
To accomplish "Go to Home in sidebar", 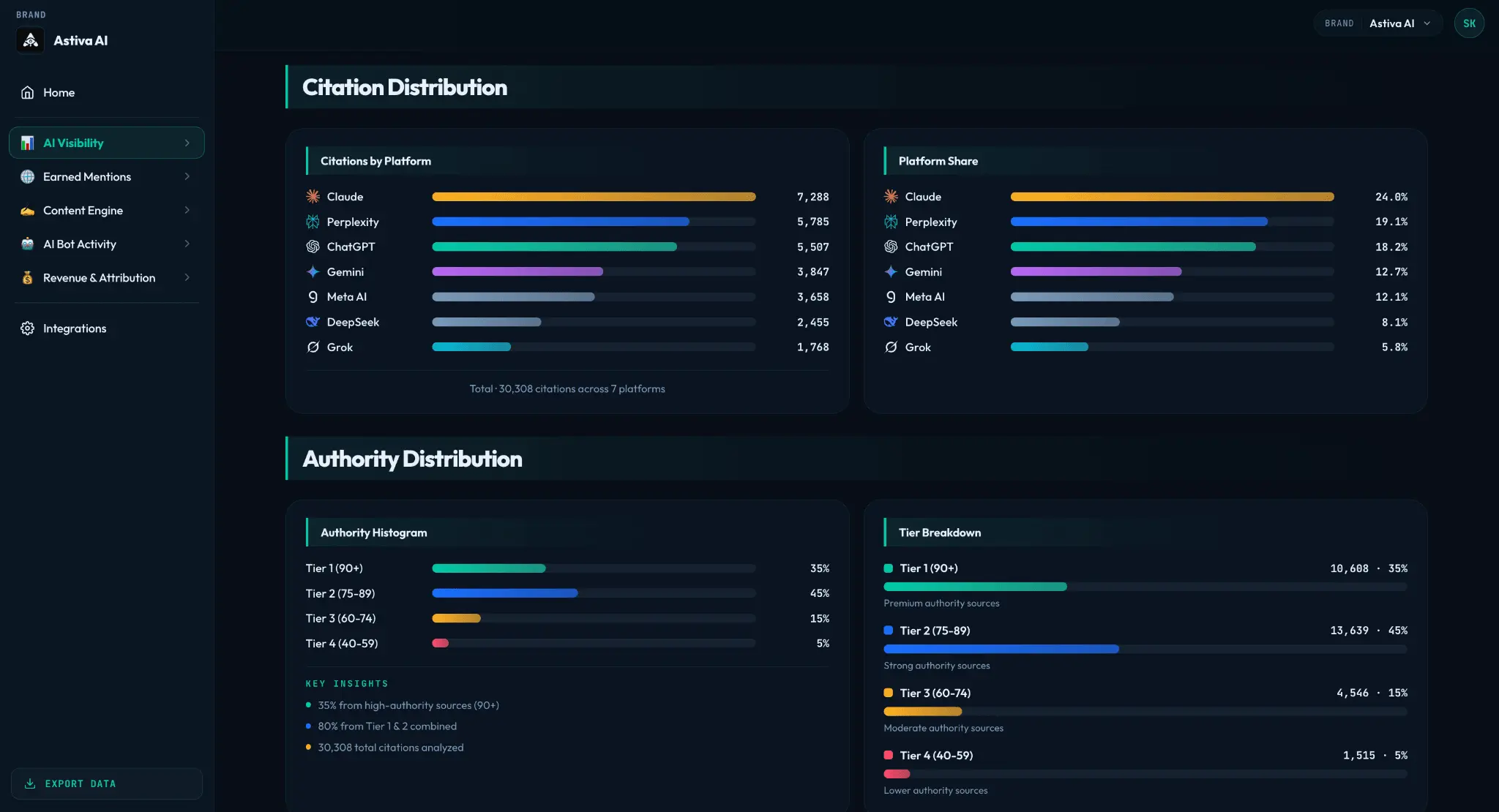I will 107,92.
